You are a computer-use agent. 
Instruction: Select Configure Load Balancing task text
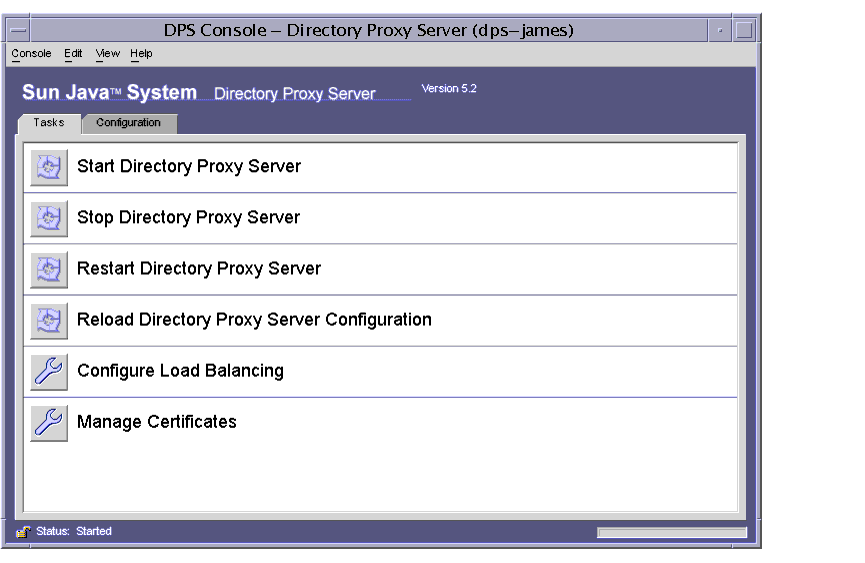180,371
